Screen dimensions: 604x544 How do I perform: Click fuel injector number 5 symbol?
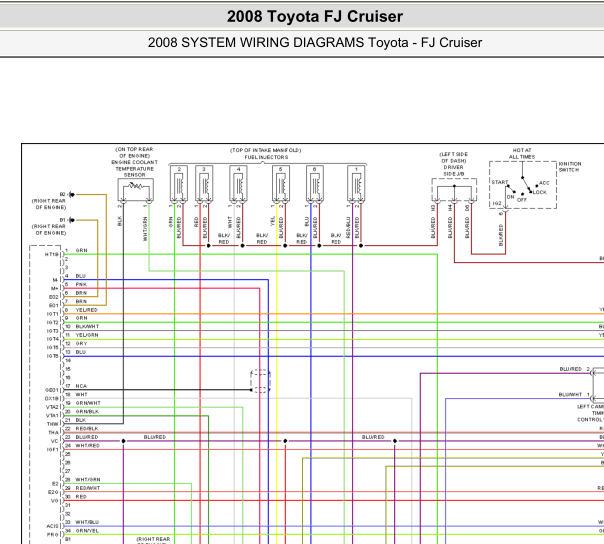tap(281, 184)
